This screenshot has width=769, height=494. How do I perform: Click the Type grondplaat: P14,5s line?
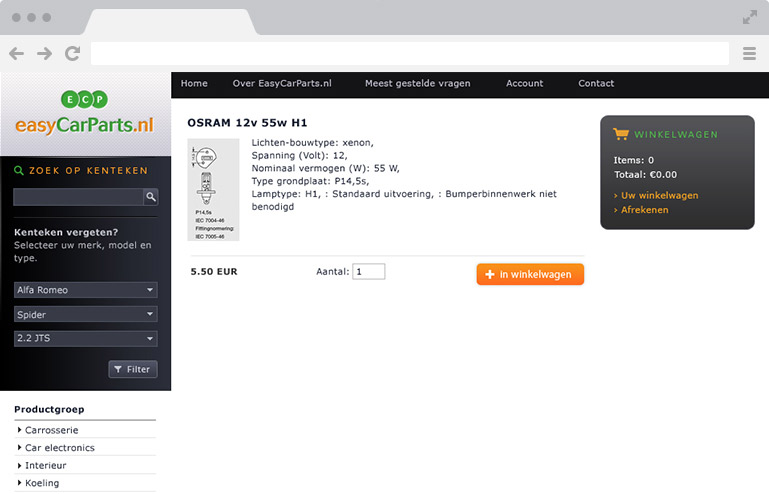[310, 181]
